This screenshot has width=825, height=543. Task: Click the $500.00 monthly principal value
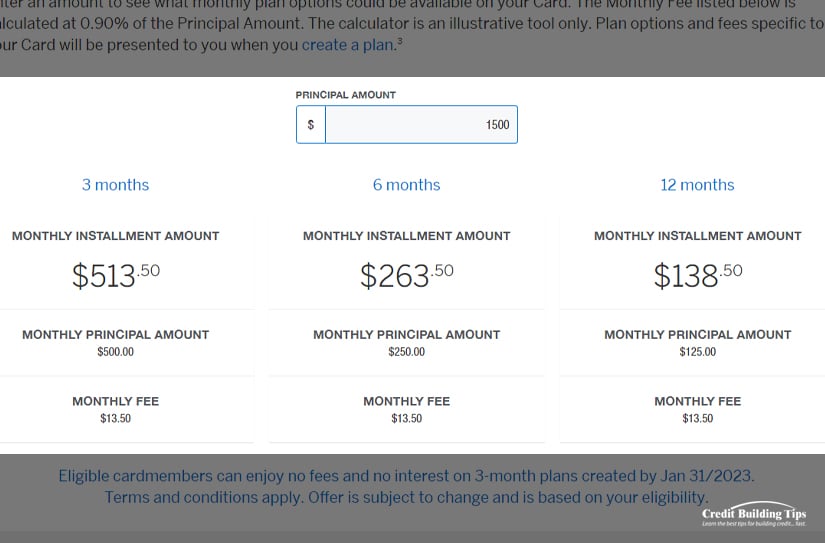115,351
